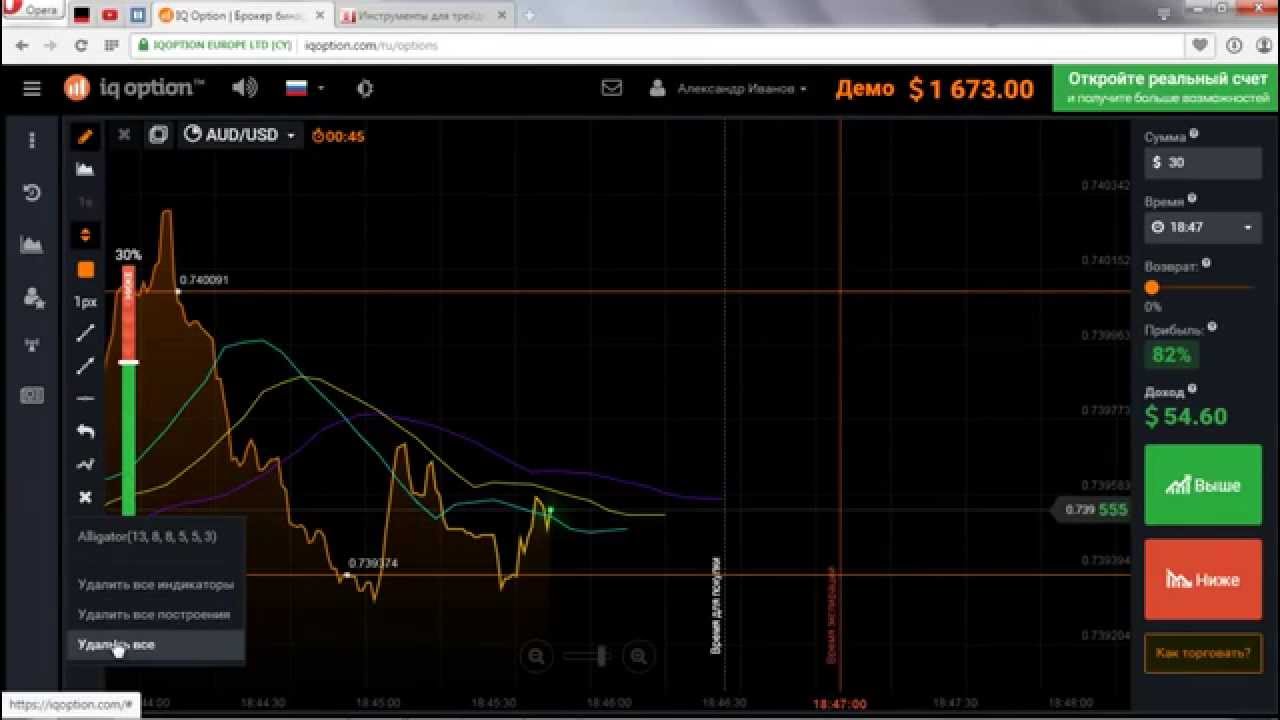Mute sound with the speaker icon

(x=244, y=88)
